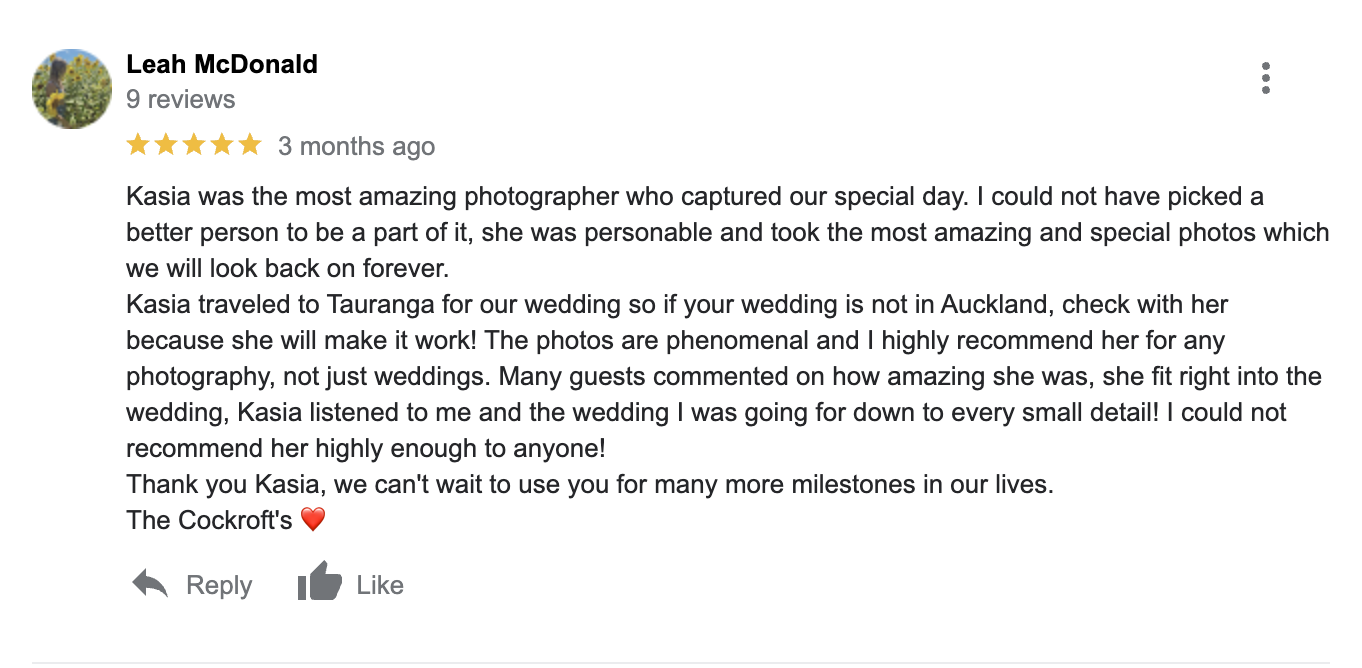Click the thumbs-up Like icon
The image size is (1362, 668).
[x=320, y=583]
